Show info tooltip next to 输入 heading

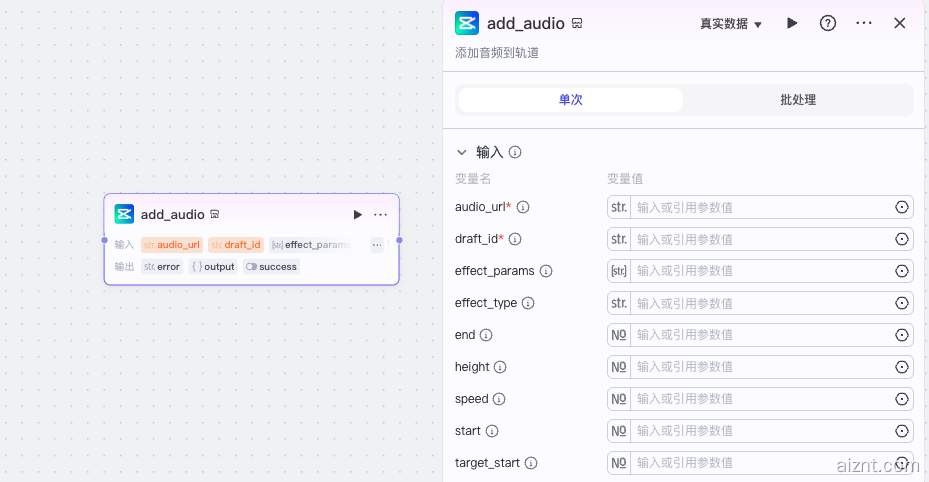pyautogui.click(x=515, y=152)
